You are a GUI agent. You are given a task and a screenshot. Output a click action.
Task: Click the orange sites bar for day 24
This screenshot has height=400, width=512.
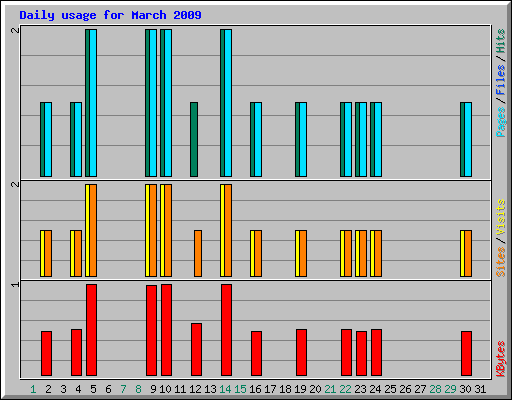coord(378,253)
